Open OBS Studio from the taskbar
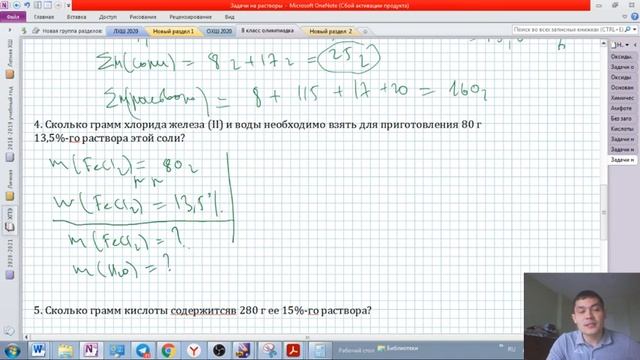This screenshot has width=640, height=360. pos(220,350)
